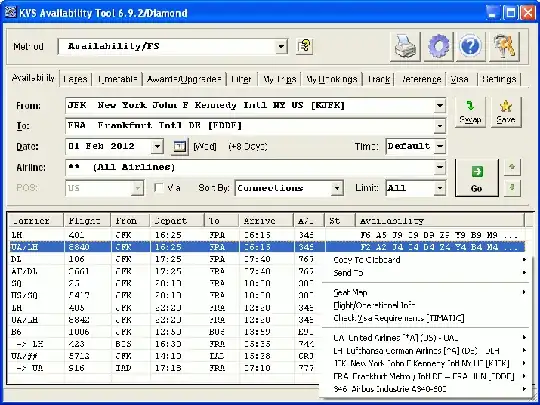Switch to the Timetables tab
The width and height of the screenshot is (540, 405).
coord(117,79)
